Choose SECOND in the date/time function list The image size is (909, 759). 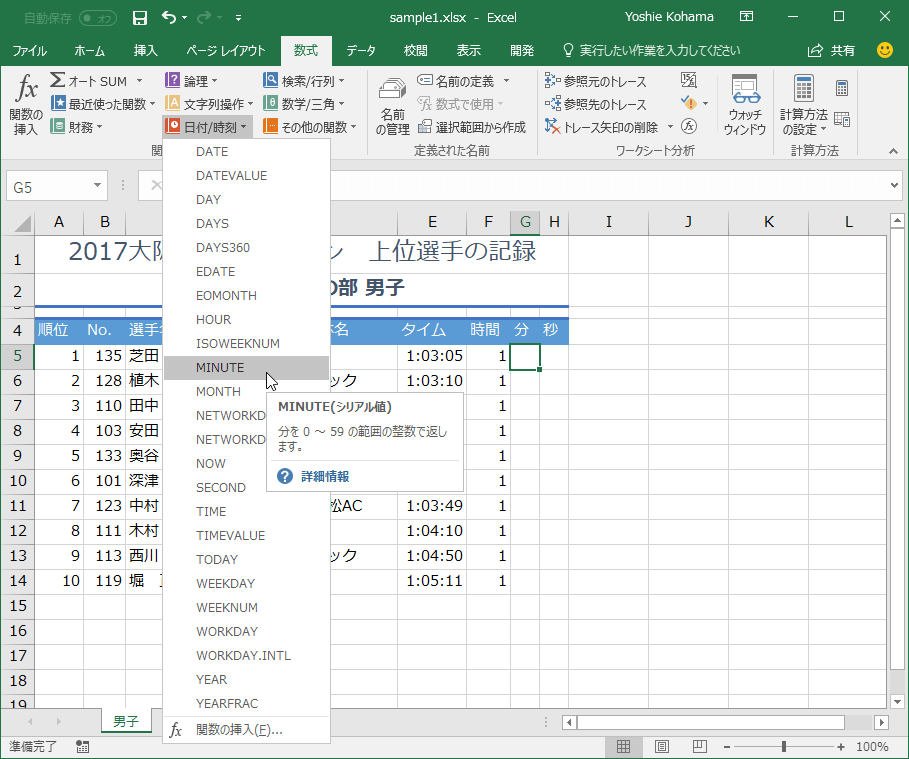220,488
